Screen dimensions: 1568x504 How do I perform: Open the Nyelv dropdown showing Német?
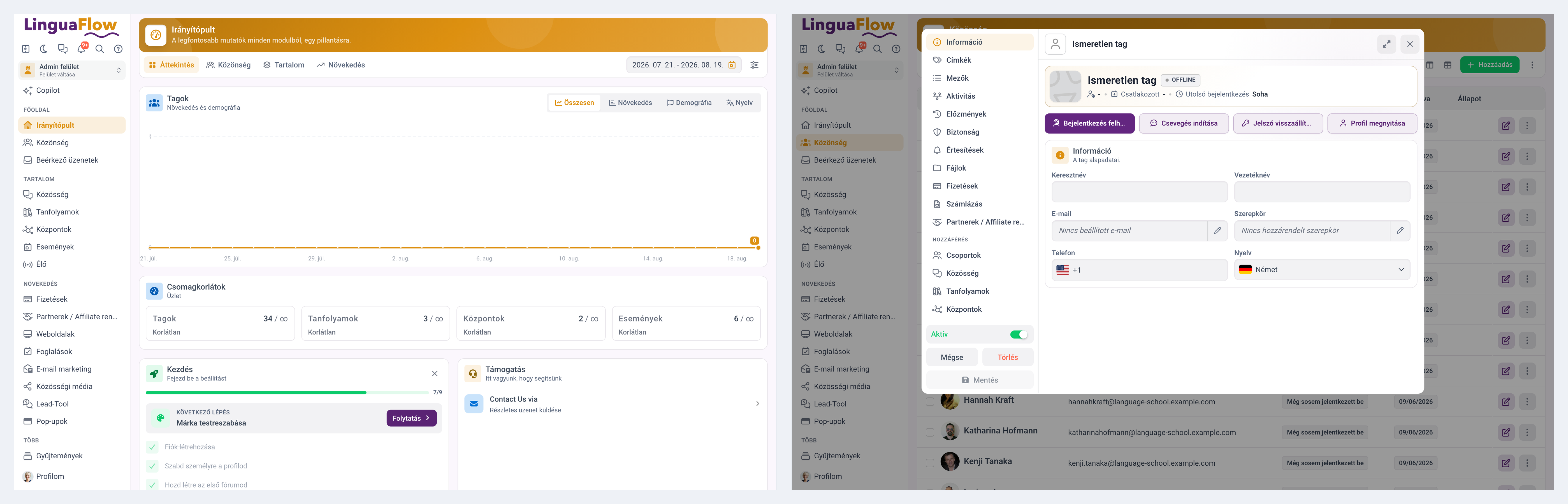[1322, 270]
